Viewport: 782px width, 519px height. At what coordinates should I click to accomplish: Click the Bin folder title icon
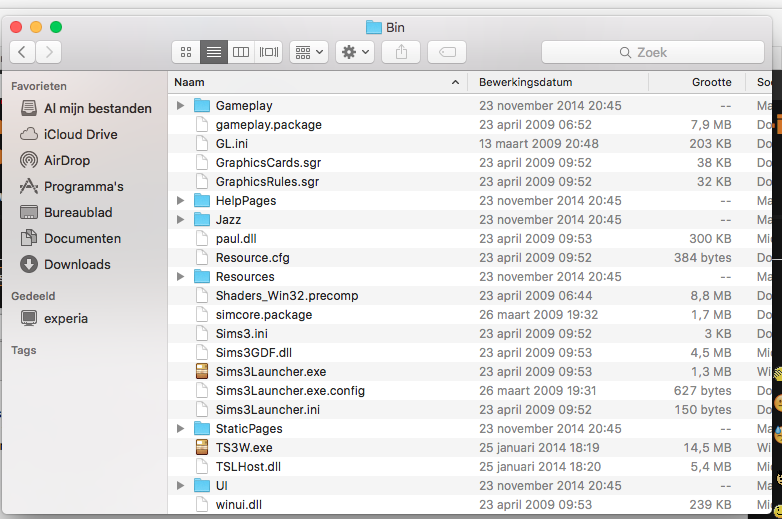pos(374,27)
